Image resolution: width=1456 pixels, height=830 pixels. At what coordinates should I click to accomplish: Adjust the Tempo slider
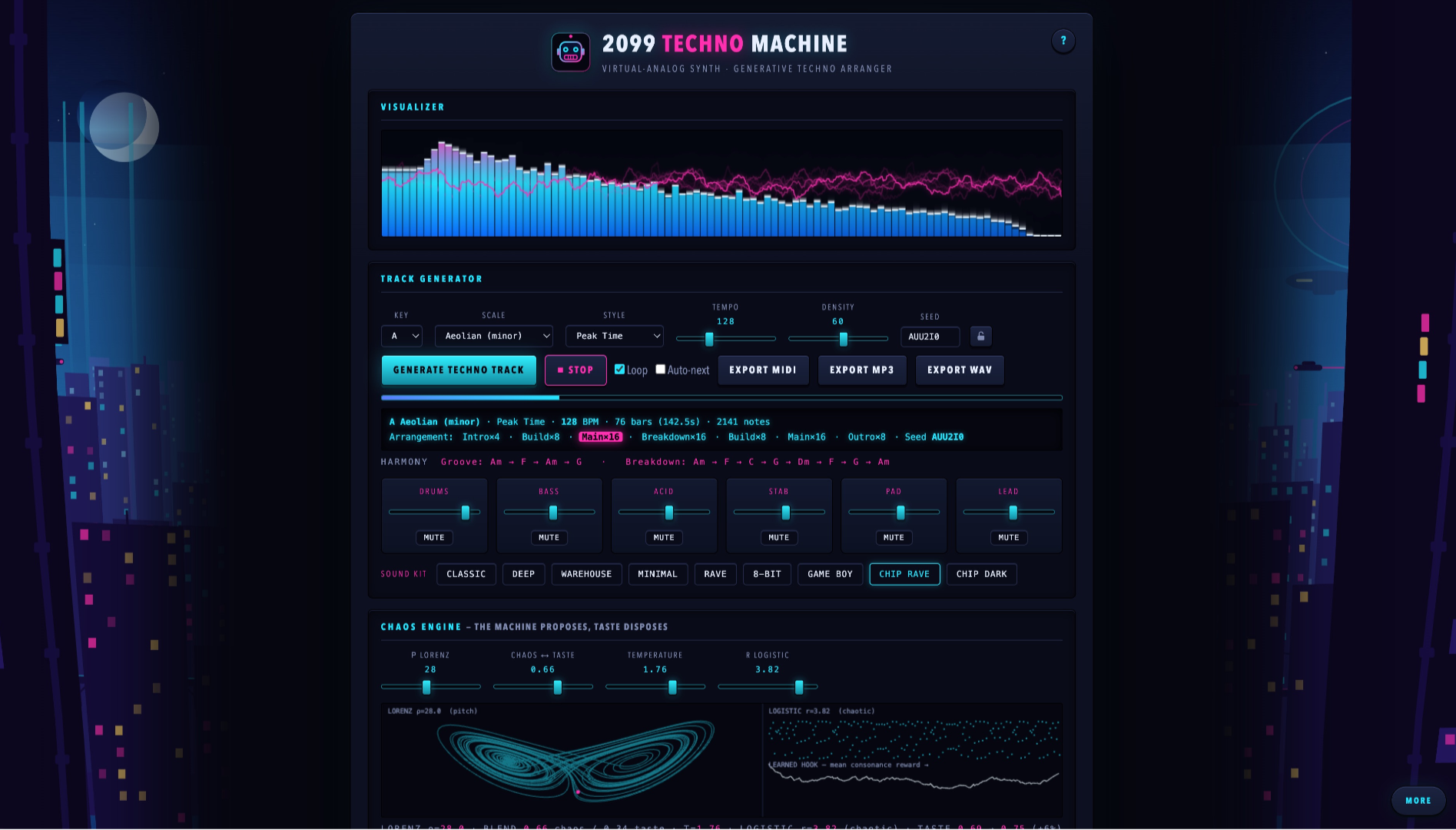pos(725,338)
